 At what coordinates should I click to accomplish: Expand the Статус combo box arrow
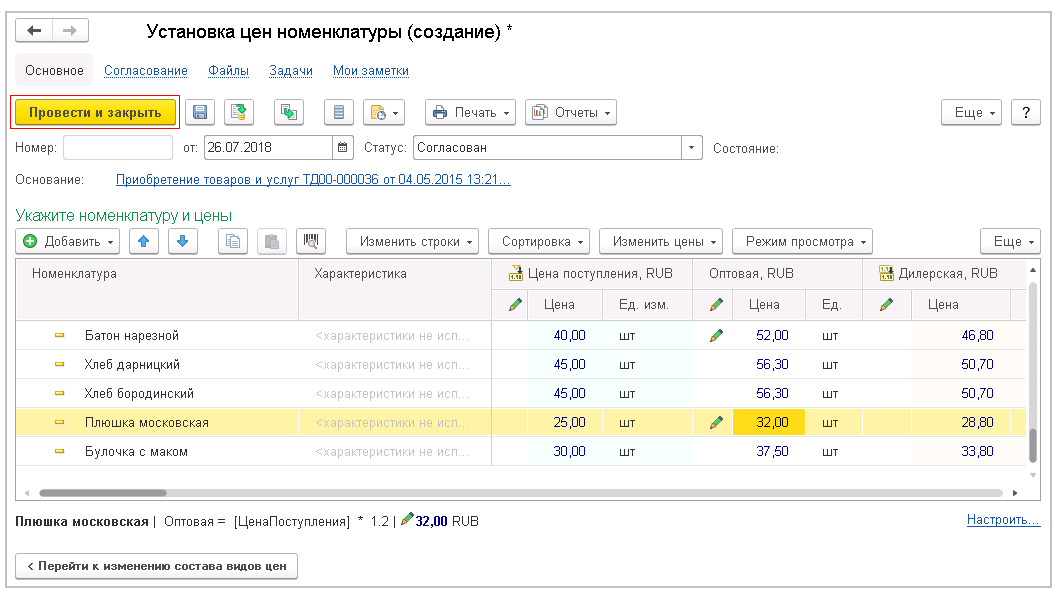point(692,147)
